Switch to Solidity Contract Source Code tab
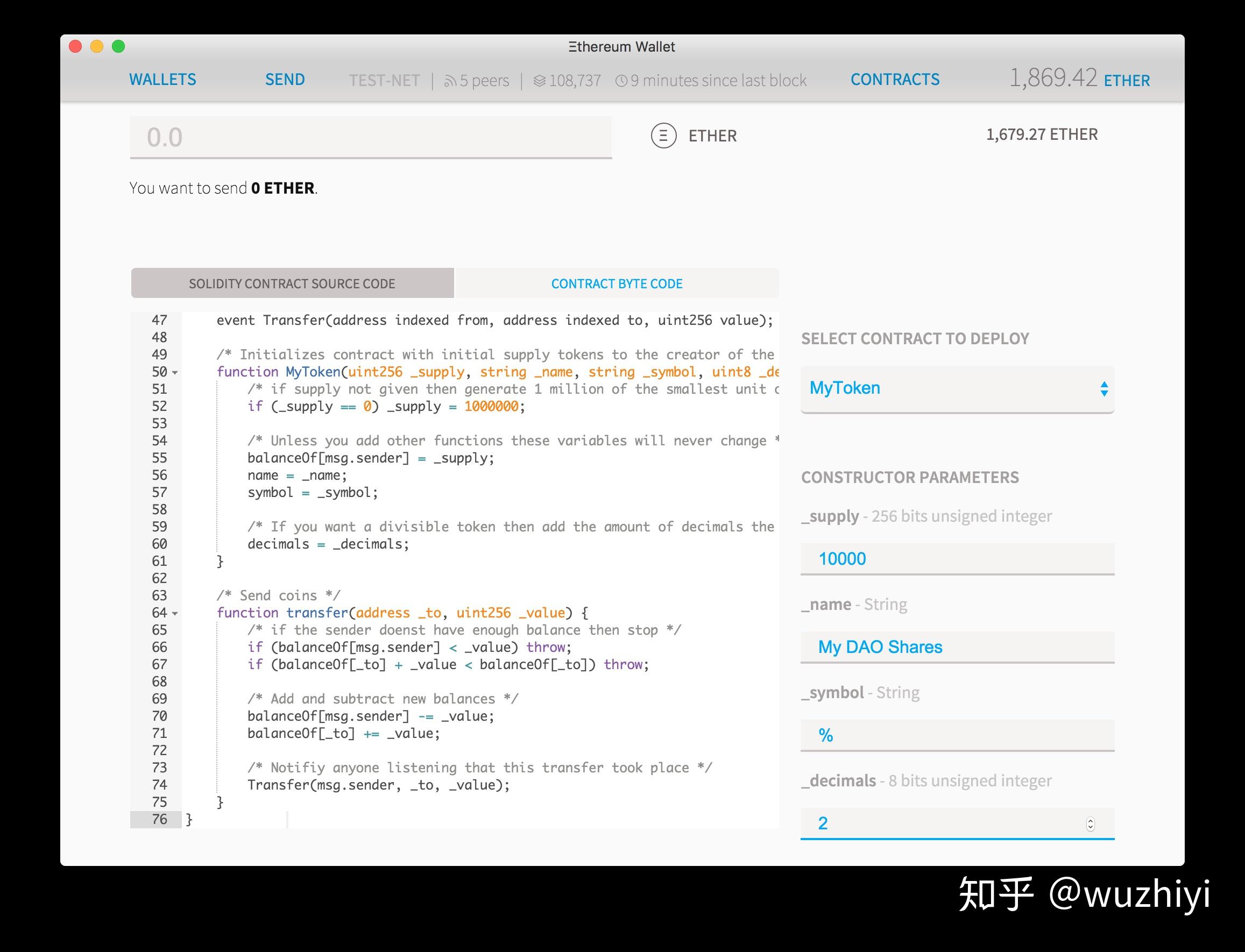This screenshot has height=952, width=1245. (292, 283)
